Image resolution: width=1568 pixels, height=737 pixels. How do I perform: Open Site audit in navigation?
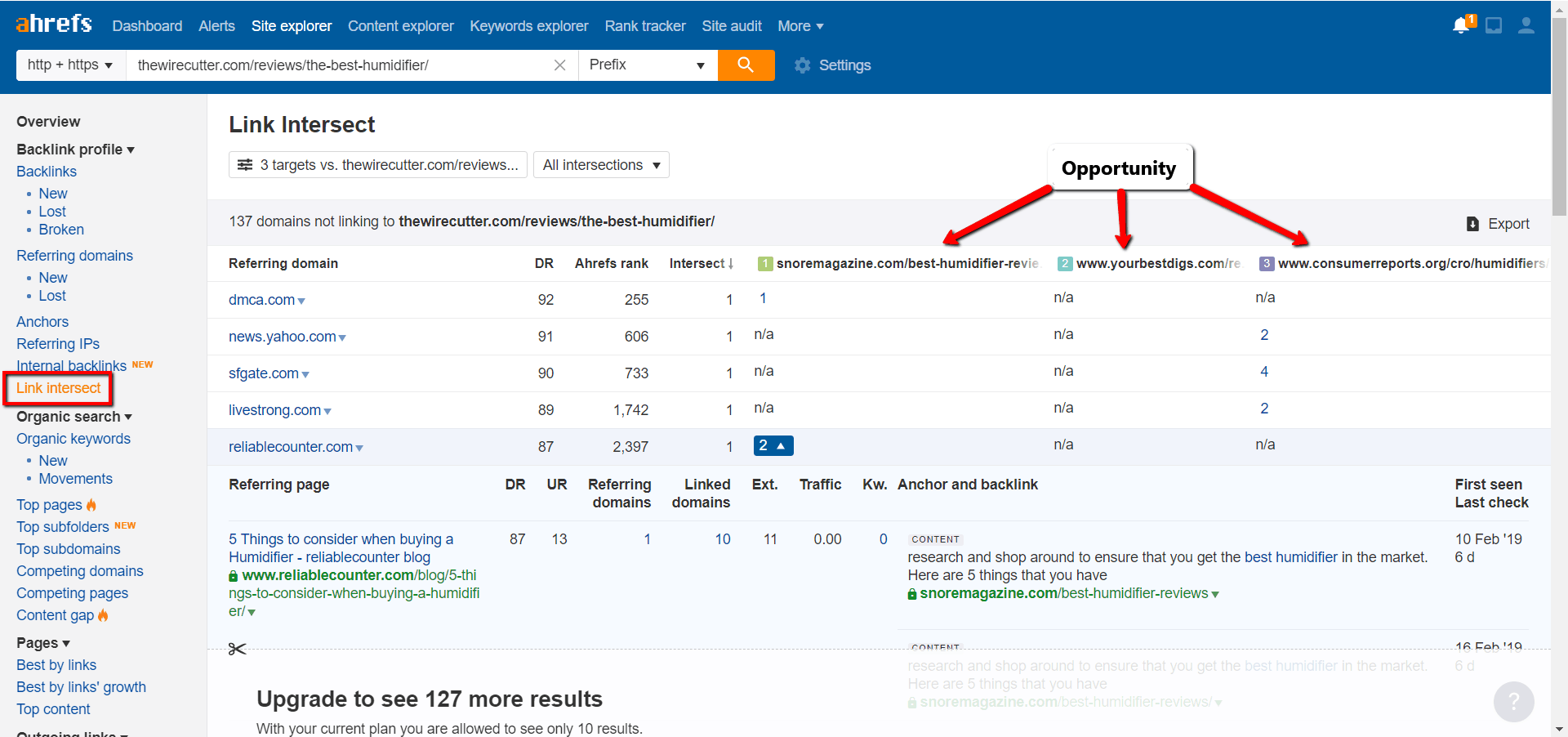coord(732,26)
